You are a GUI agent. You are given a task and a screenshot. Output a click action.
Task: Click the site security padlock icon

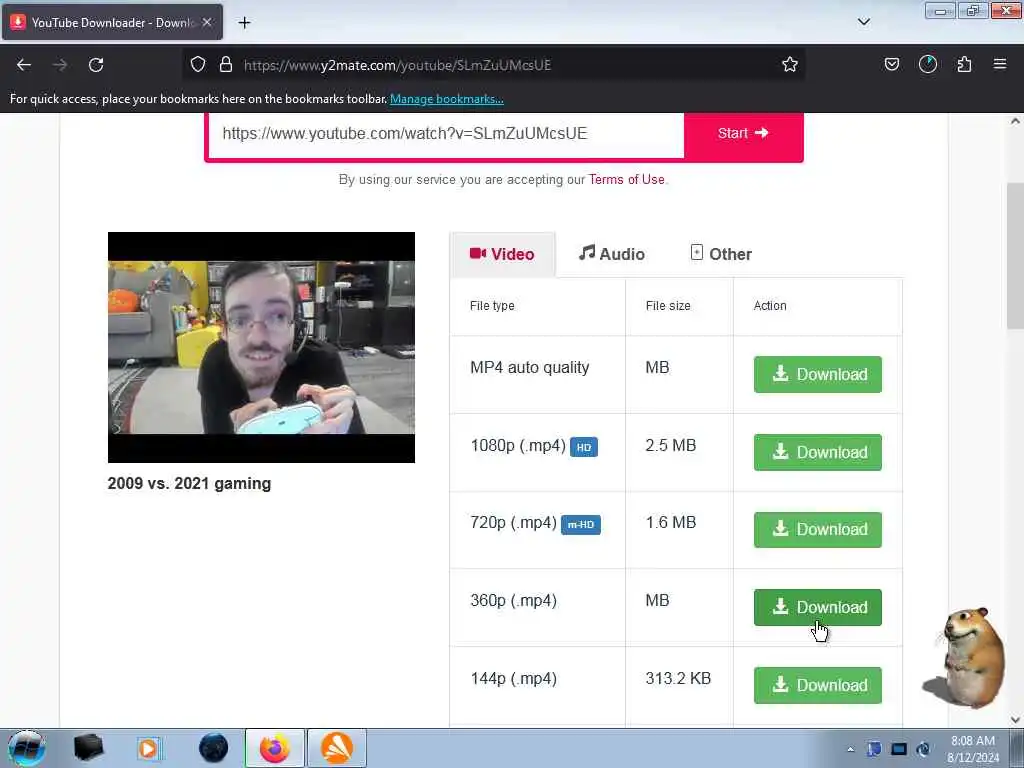(x=226, y=64)
